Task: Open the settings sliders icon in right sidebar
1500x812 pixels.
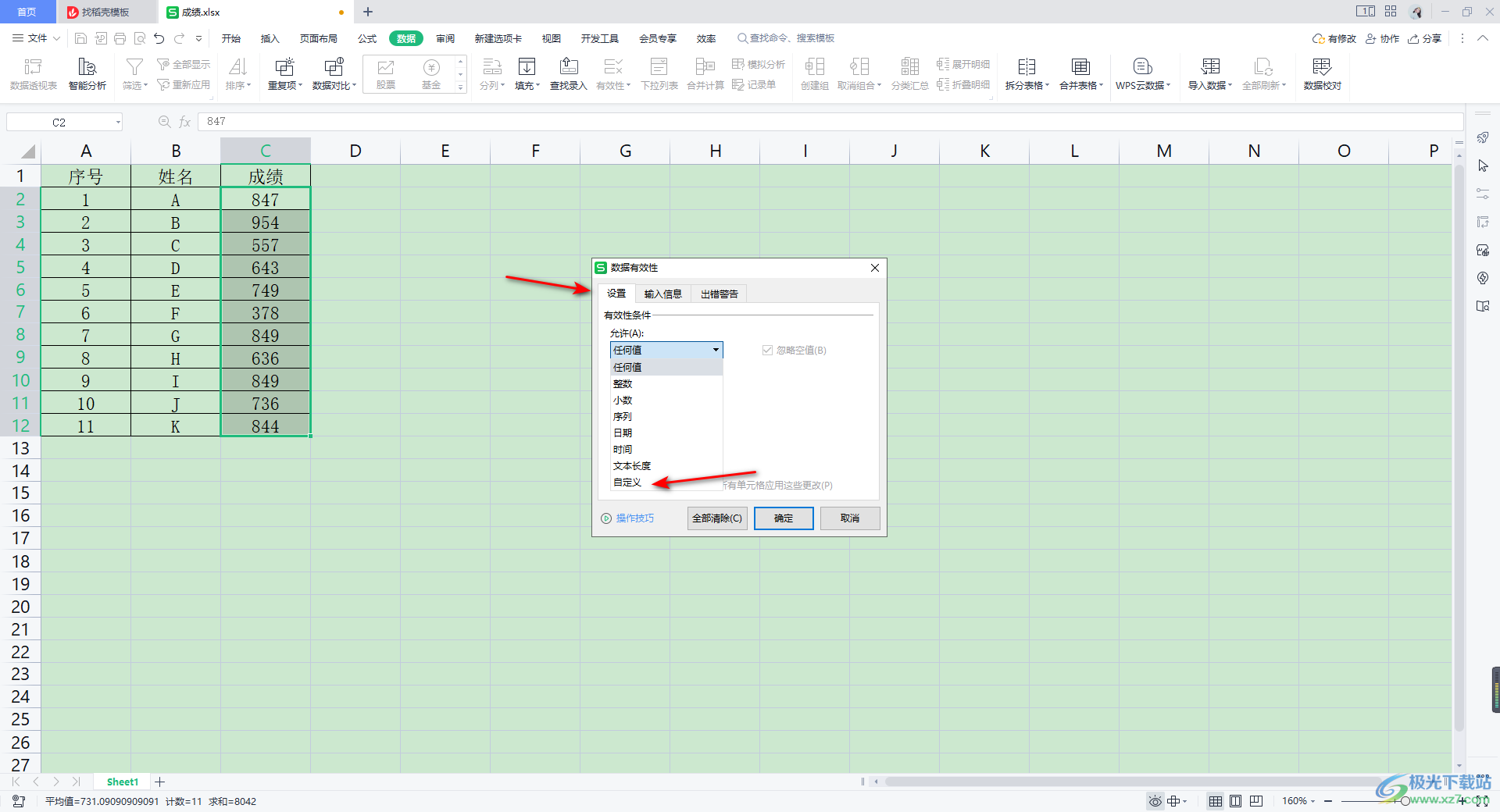Action: (1483, 194)
